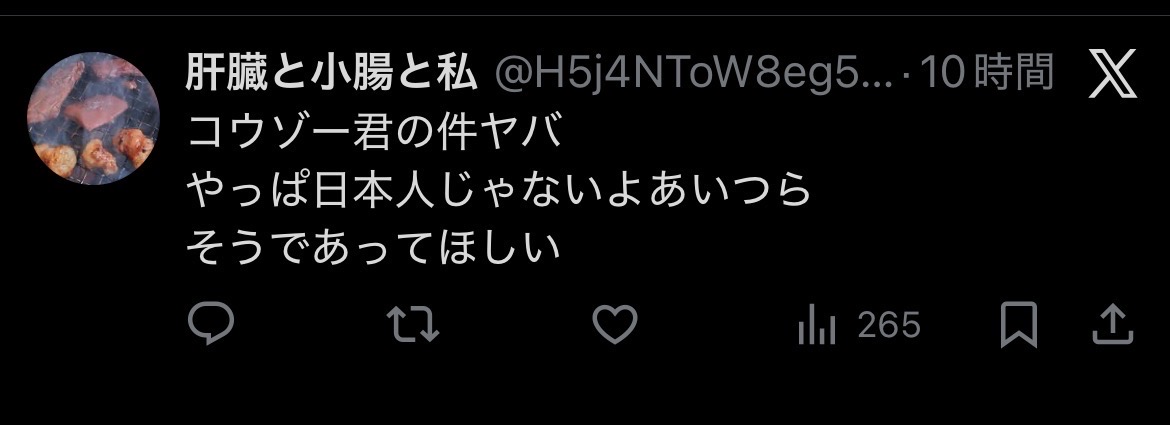Click the @H5j4NToW8eg5 handle
The width and height of the screenshot is (1170, 425).
pos(693,75)
